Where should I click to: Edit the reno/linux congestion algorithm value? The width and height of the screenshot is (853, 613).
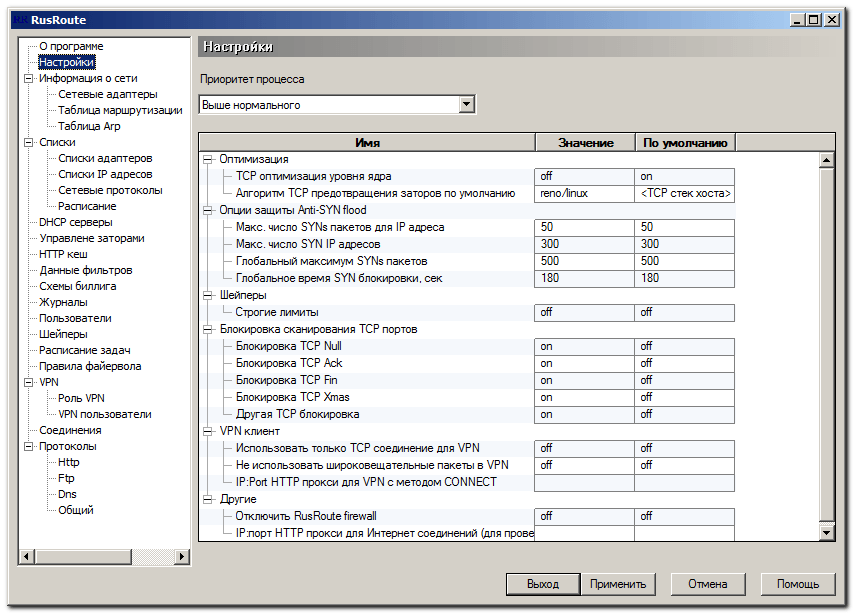584,193
